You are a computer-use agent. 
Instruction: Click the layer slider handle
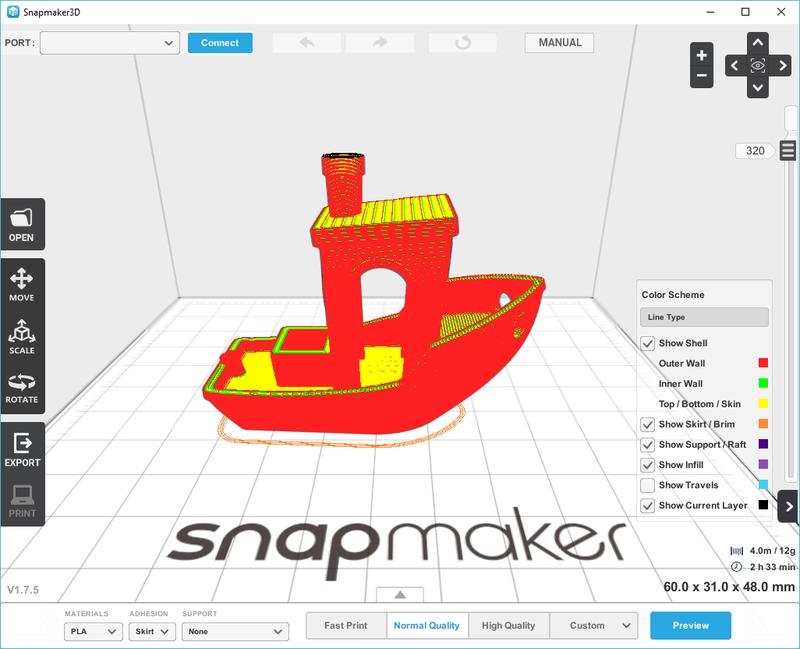(x=788, y=151)
